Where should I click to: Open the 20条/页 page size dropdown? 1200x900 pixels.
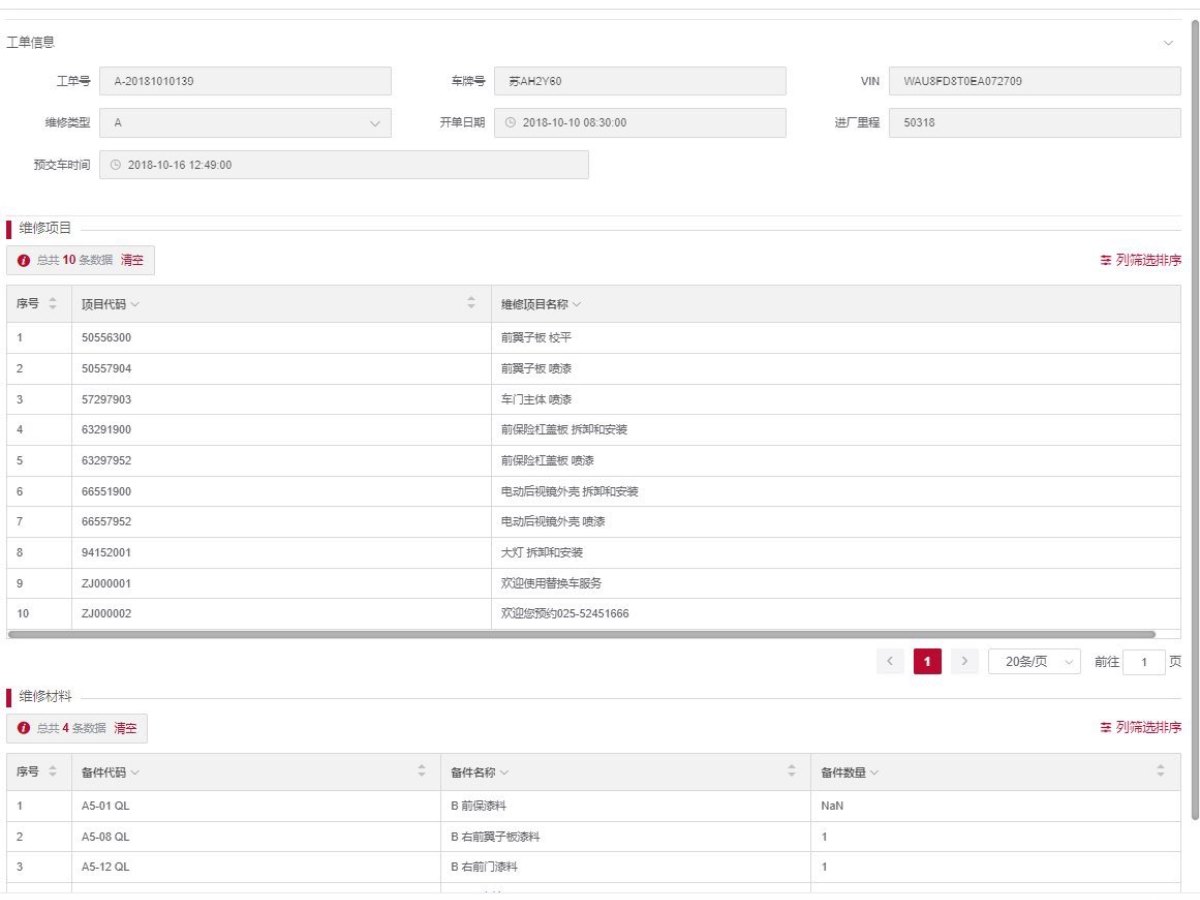[x=1034, y=662]
